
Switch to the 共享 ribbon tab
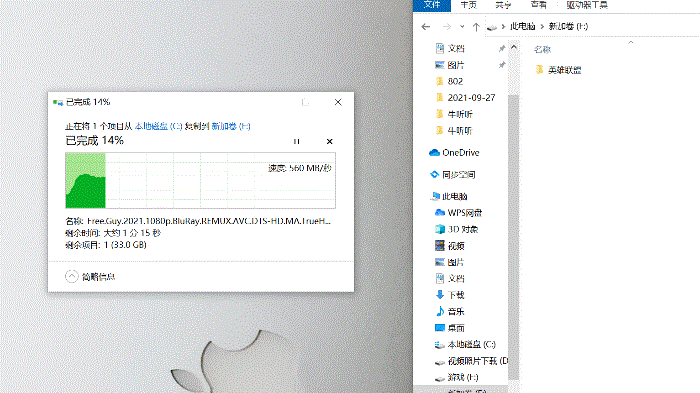pyautogui.click(x=503, y=5)
